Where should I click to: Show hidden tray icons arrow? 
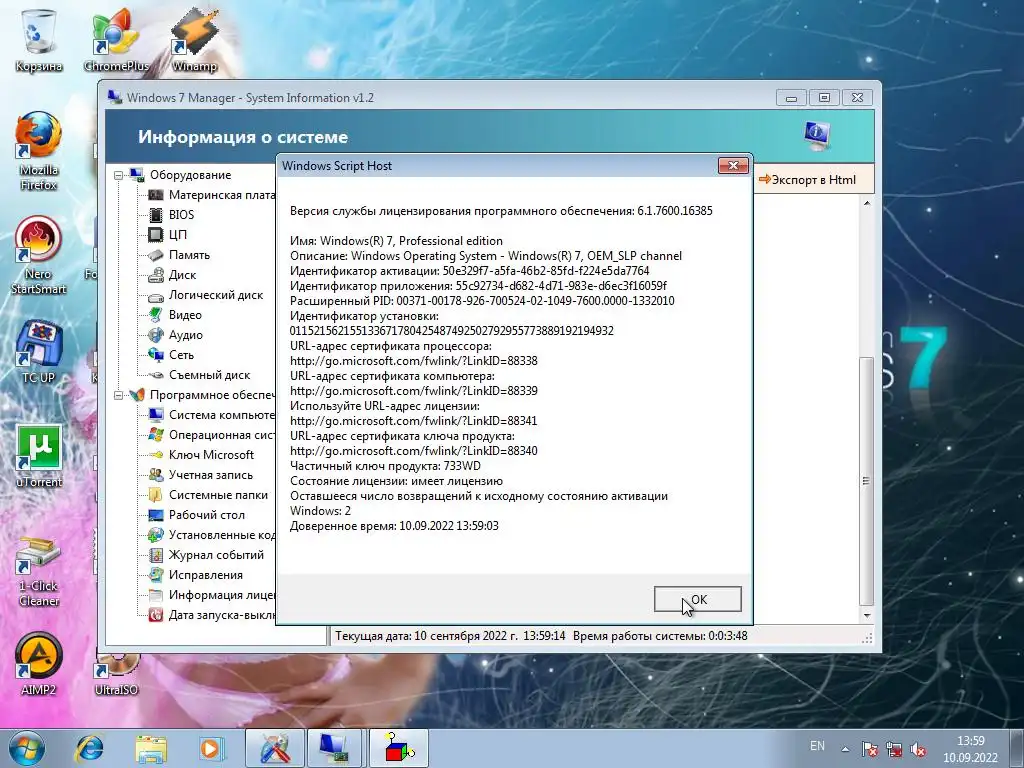pos(845,749)
